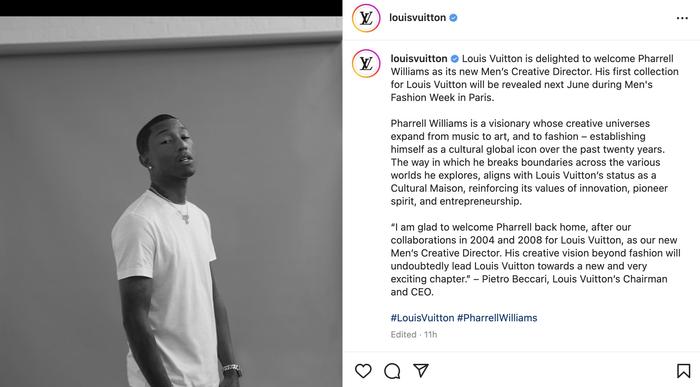Open the #LouisVuitton hashtag
The height and width of the screenshot is (387, 700).
(x=422, y=318)
